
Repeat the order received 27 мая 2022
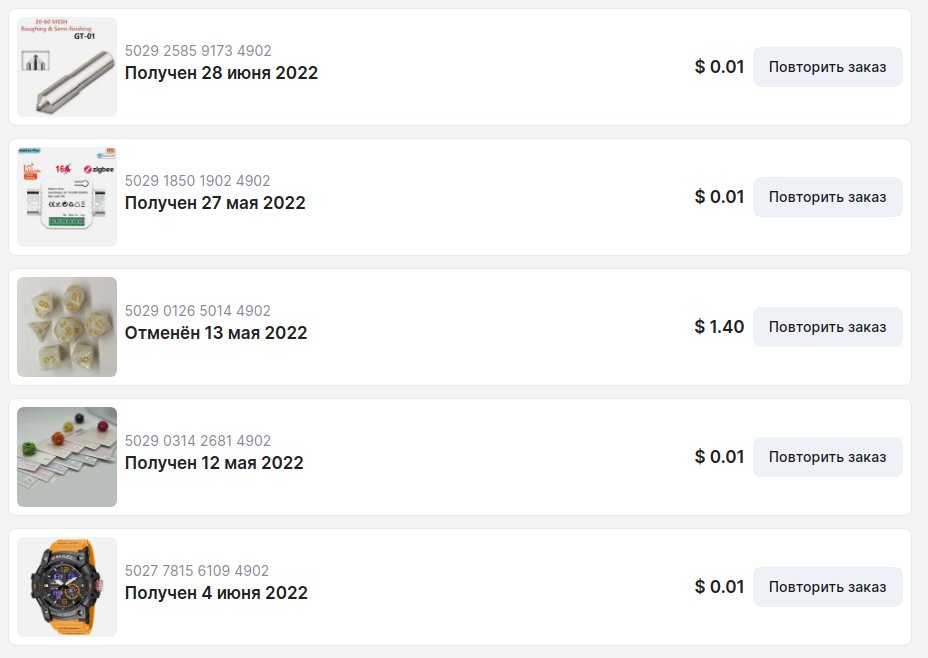coord(827,197)
